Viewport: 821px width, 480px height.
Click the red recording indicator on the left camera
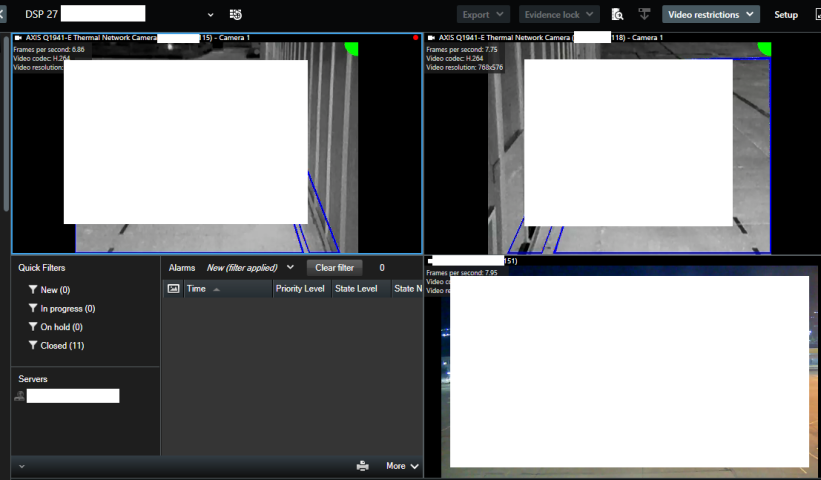(x=415, y=37)
